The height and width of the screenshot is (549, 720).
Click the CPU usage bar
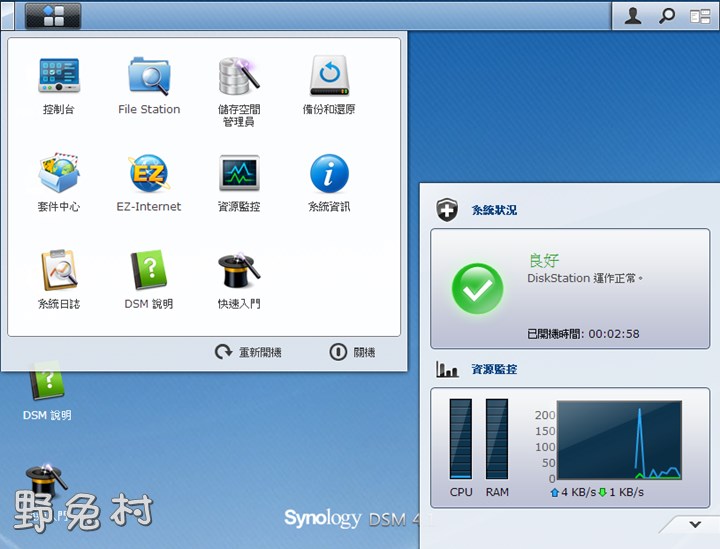461,439
